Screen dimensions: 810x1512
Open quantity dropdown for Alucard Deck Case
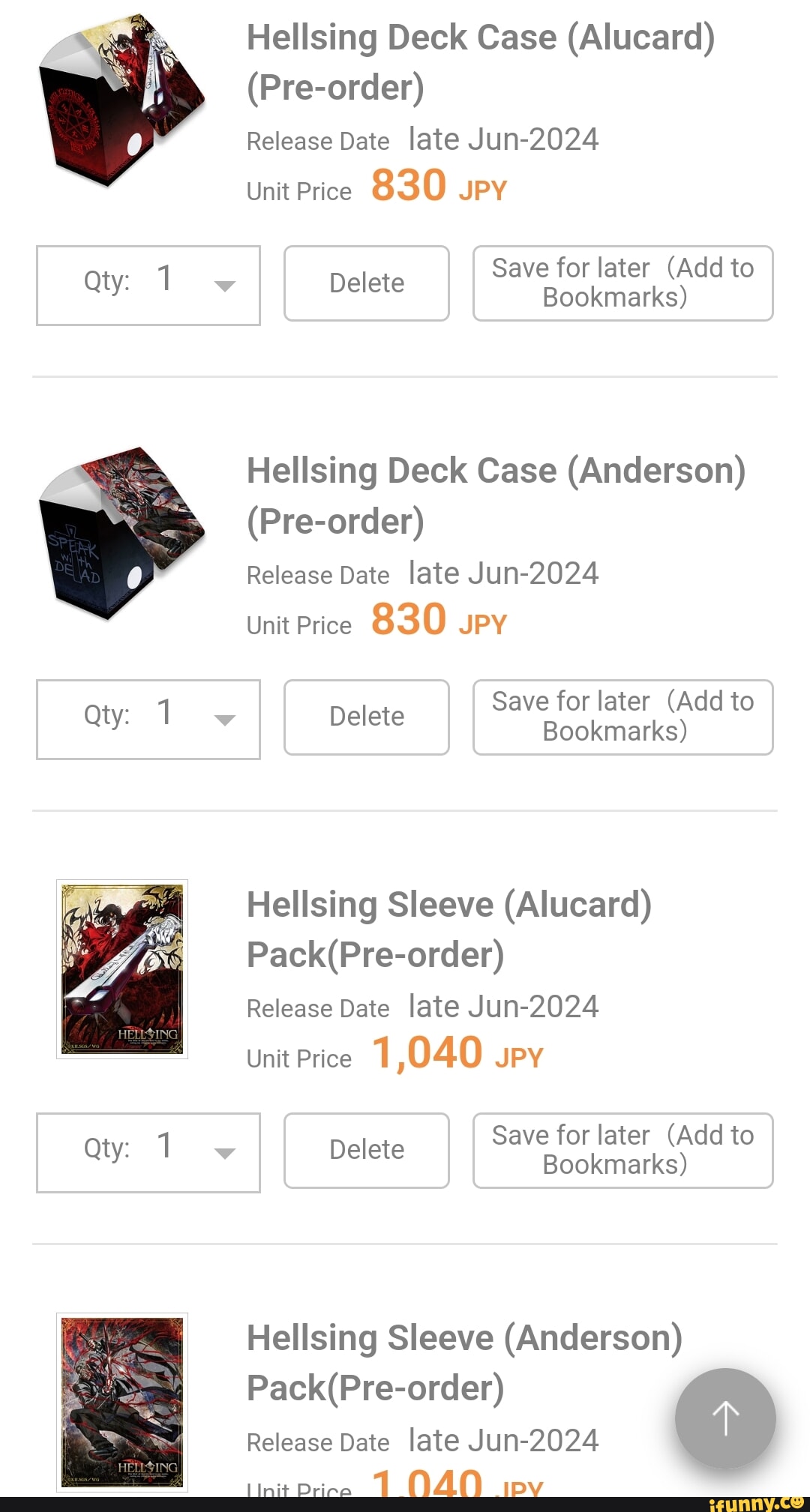[x=148, y=285]
